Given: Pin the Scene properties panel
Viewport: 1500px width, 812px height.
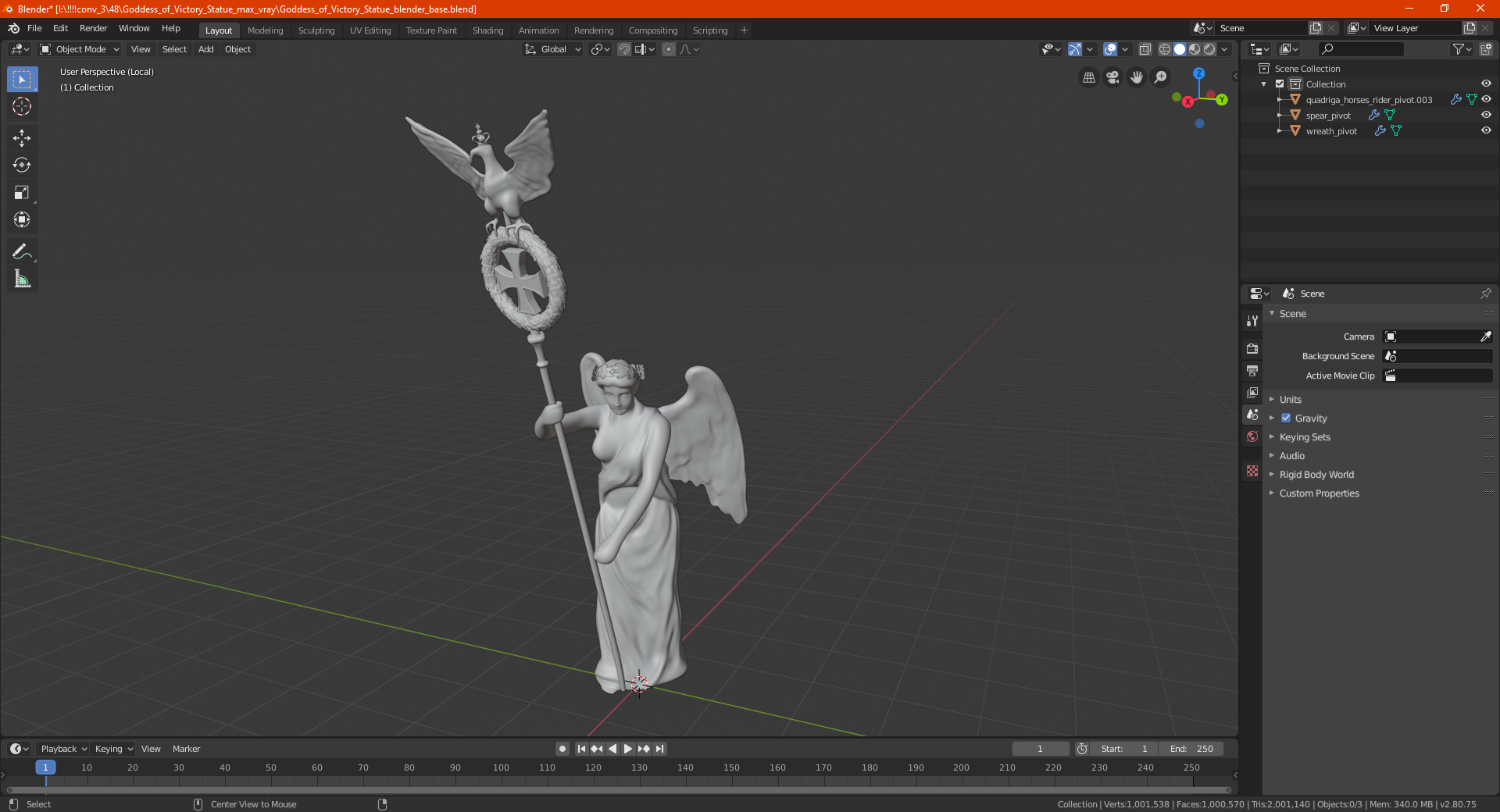Looking at the screenshot, I should pyautogui.click(x=1485, y=294).
